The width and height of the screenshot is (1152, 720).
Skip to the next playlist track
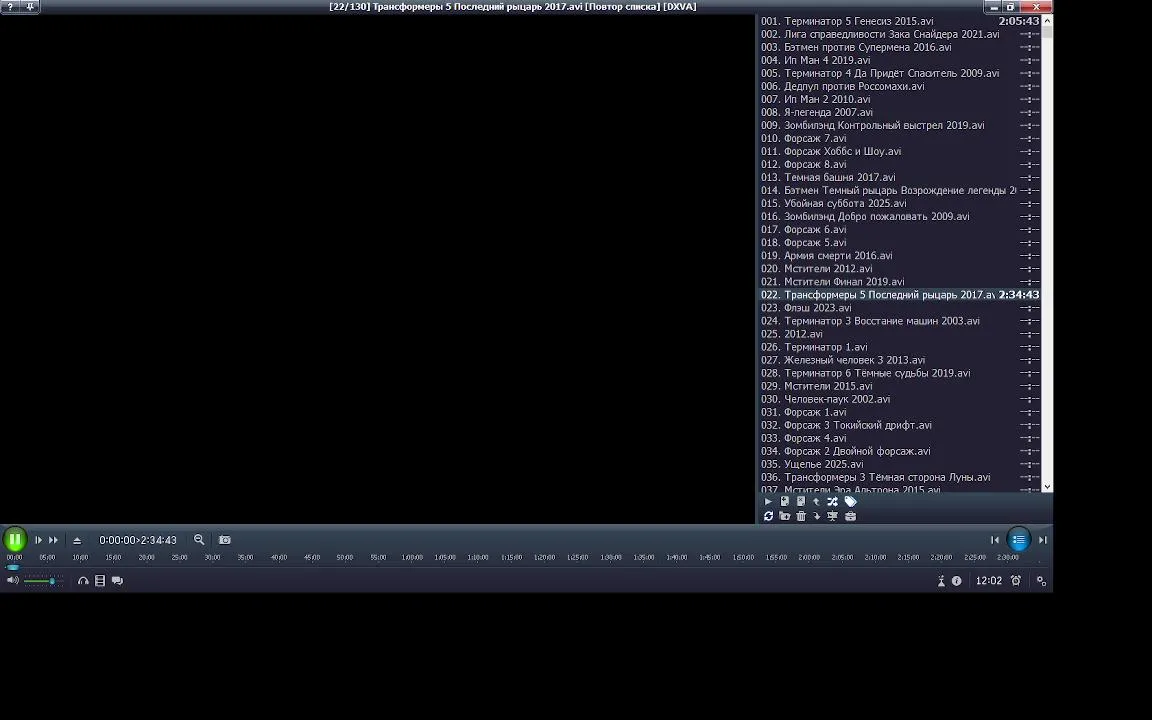[x=1043, y=540]
